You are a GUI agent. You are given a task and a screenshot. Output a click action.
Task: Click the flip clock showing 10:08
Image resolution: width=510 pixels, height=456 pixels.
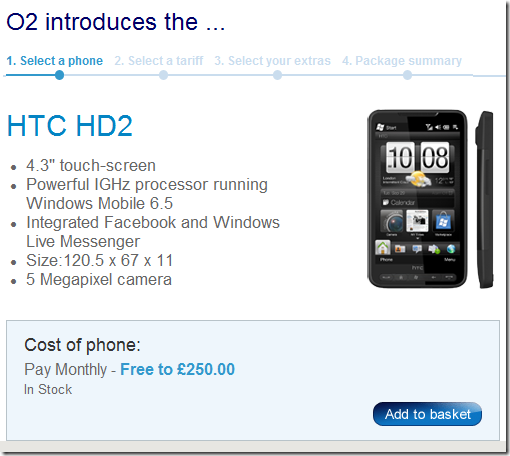coord(418,157)
